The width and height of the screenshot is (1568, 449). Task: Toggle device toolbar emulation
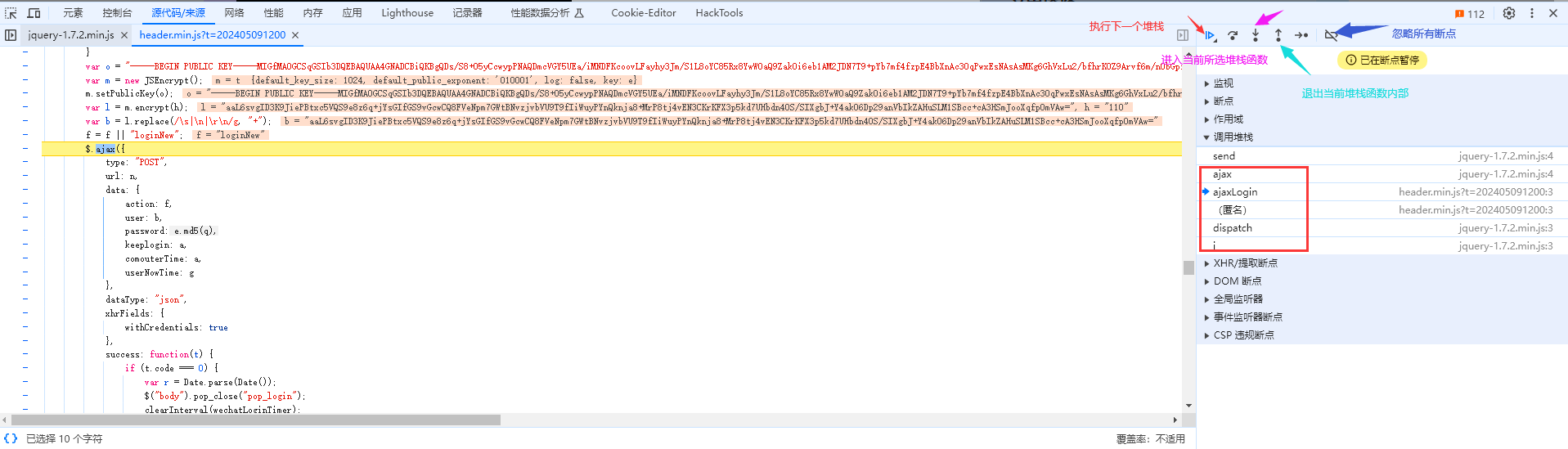click(34, 13)
